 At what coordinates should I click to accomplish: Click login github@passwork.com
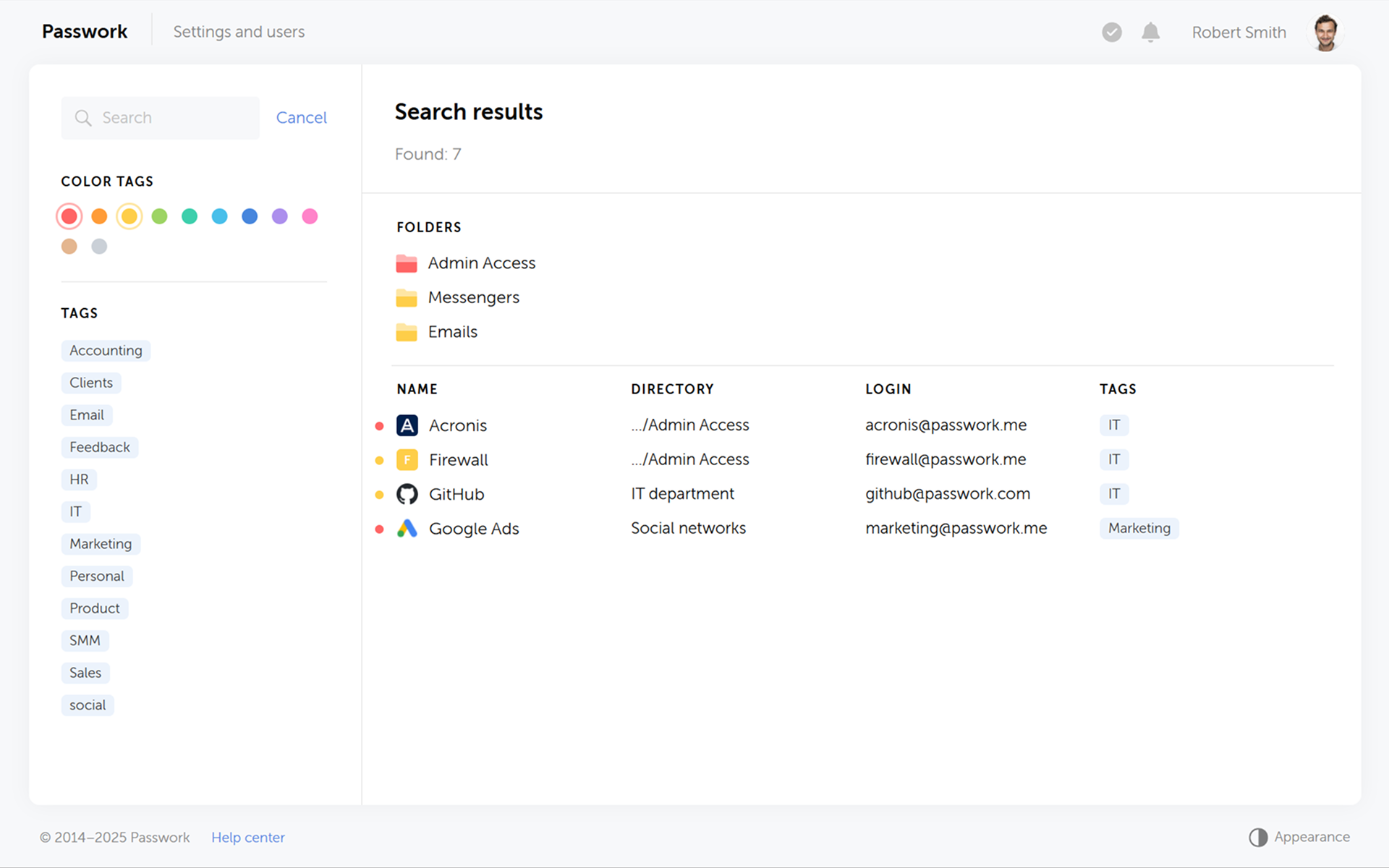click(x=948, y=494)
